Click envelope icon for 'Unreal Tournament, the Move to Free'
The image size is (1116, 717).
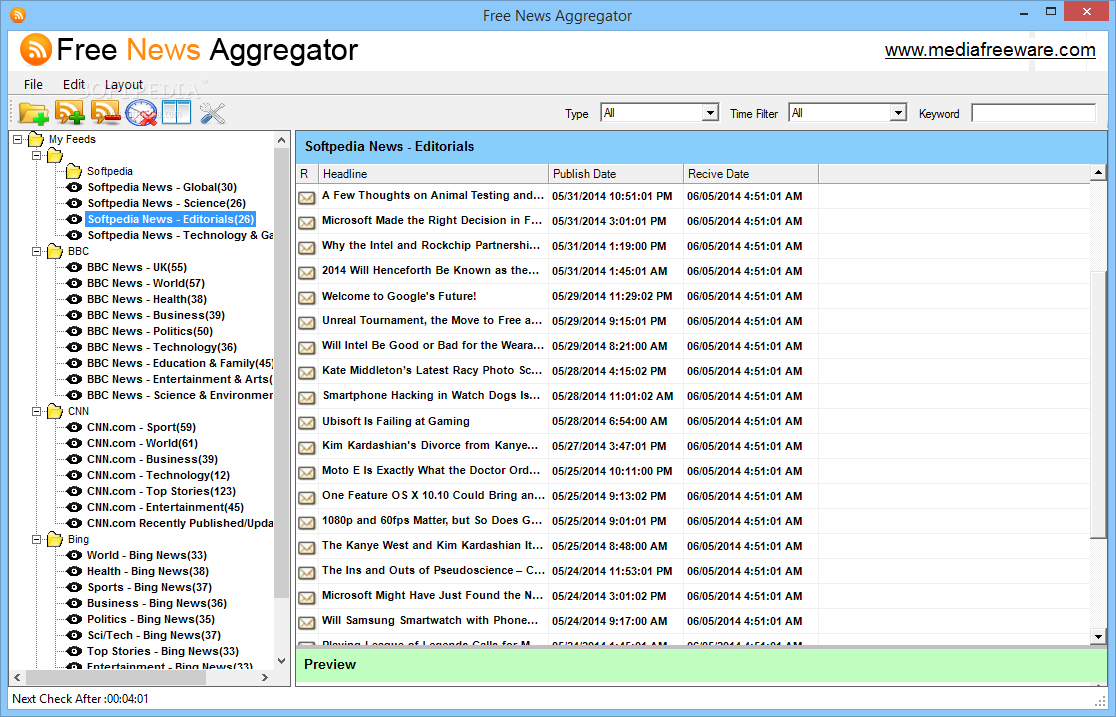[307, 323]
